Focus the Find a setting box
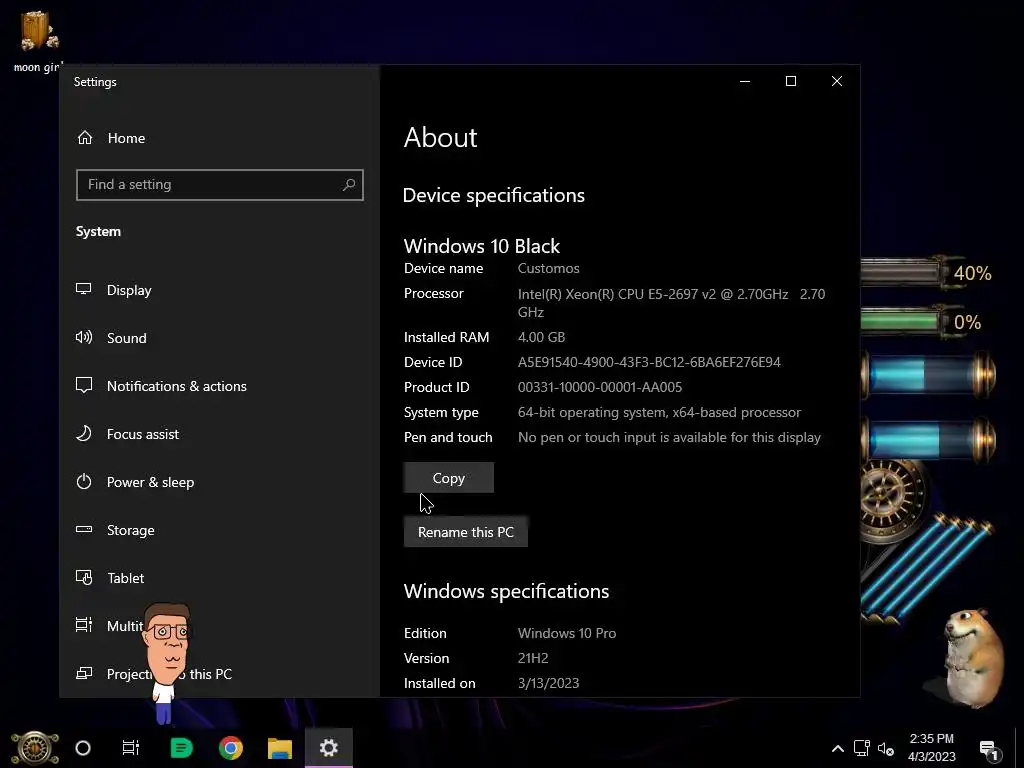1024x768 pixels. (219, 185)
